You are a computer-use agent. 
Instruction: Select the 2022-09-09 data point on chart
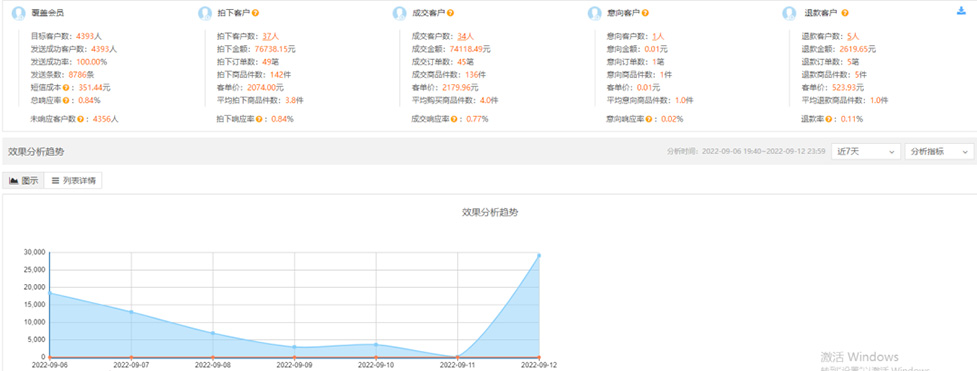(294, 347)
